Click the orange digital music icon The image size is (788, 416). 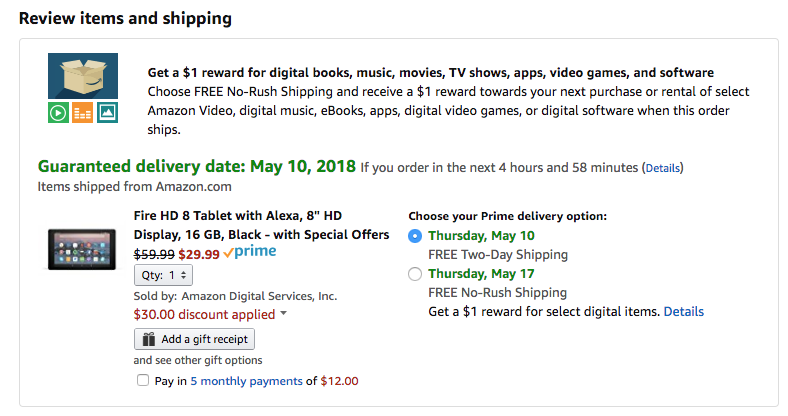pos(83,113)
